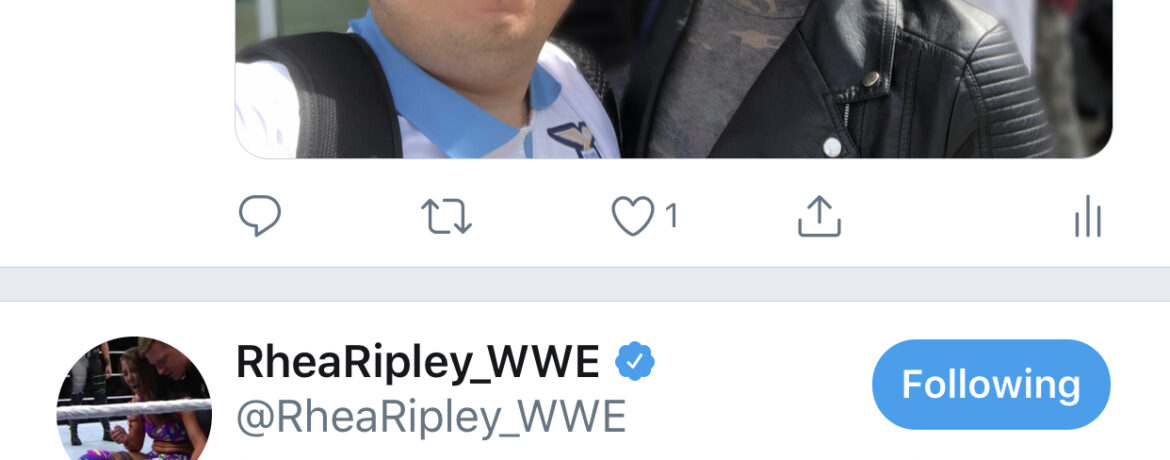Unfollow using the blue Following button
Screen dimensions: 1170x460
(x=991, y=385)
